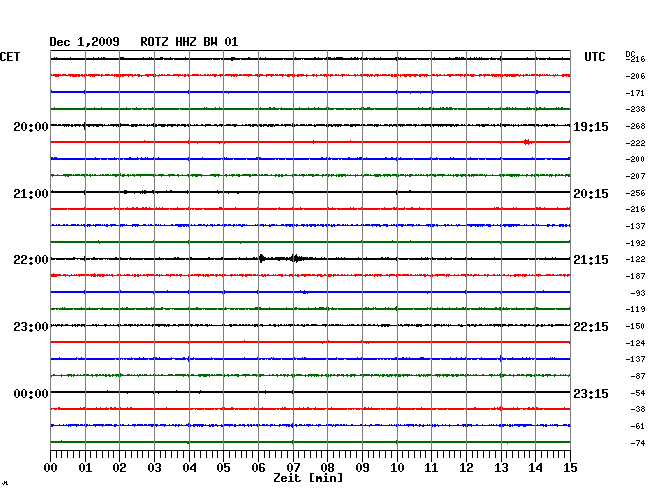Click the "05" minute axis label

tap(223, 468)
